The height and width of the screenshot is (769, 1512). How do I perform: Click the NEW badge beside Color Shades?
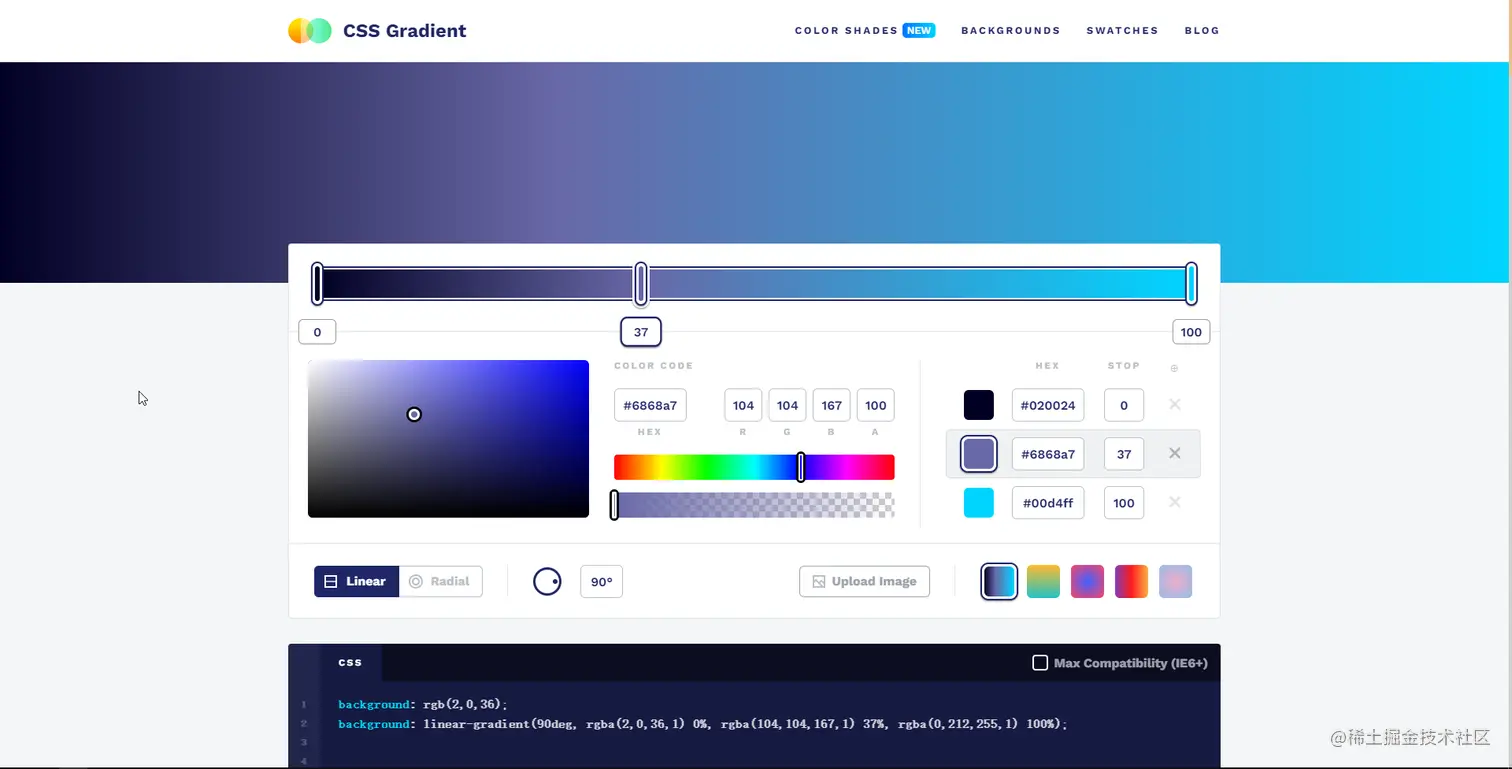[919, 31]
